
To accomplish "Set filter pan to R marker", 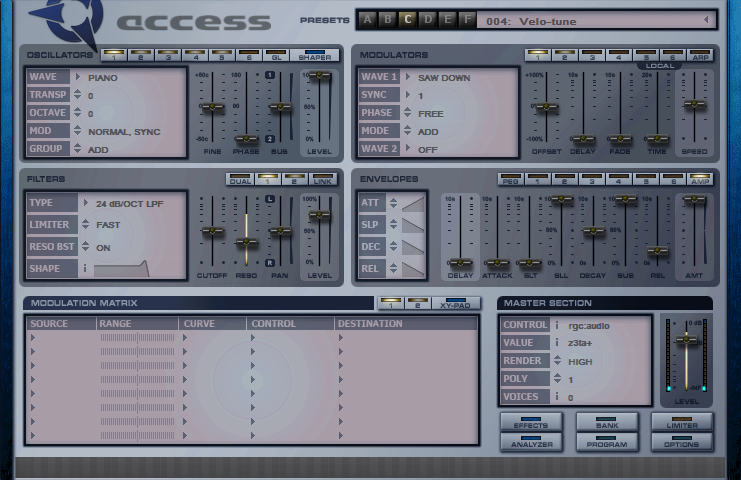I will [x=270, y=263].
